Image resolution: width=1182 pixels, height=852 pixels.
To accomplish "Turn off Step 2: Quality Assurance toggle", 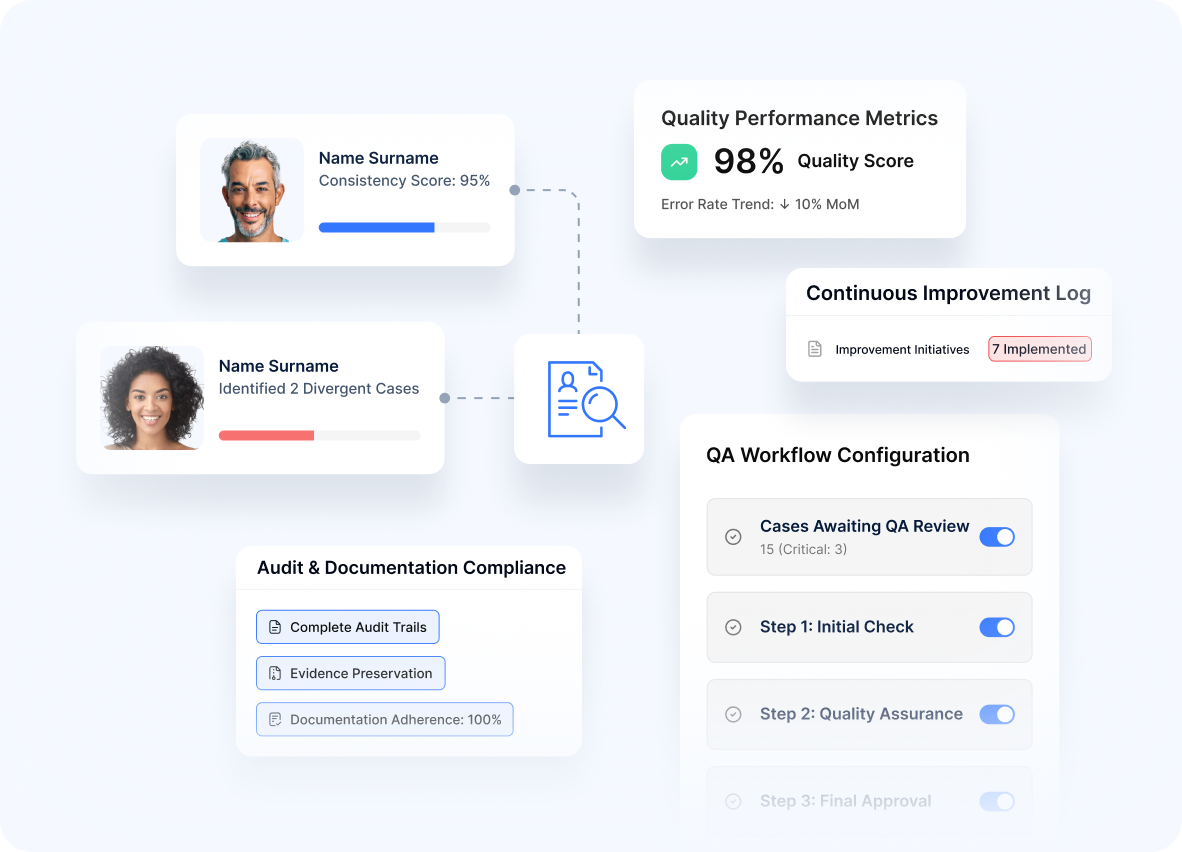I will click(x=996, y=714).
